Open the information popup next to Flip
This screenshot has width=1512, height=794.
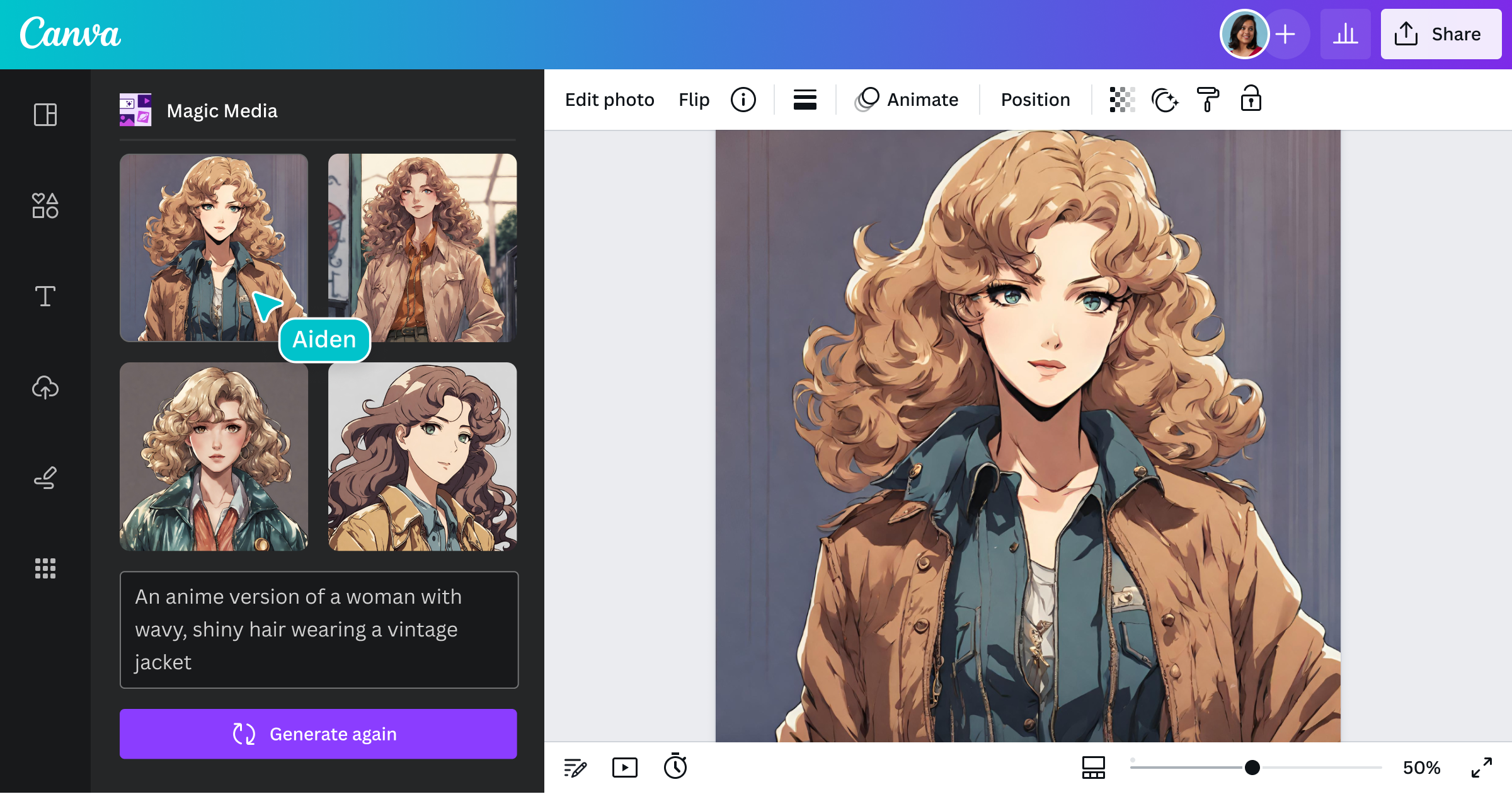coord(743,99)
